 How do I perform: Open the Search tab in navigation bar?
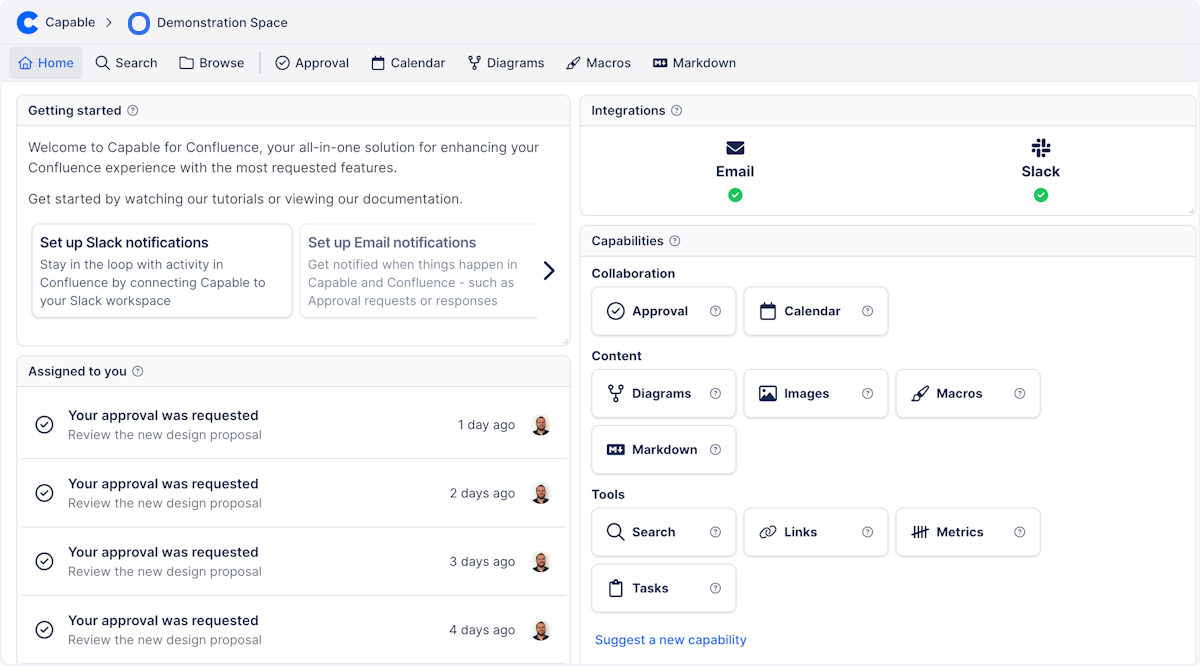[126, 63]
